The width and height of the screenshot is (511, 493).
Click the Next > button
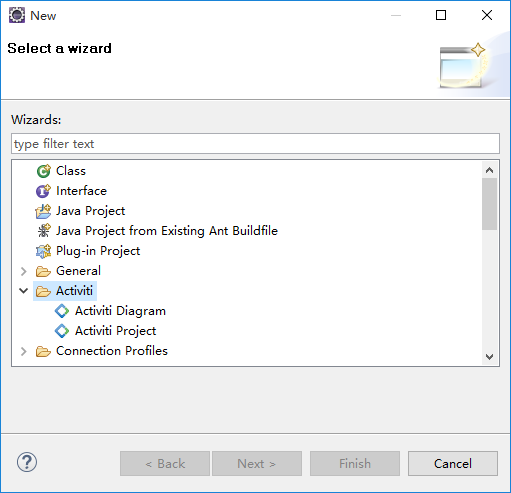pyautogui.click(x=257, y=463)
